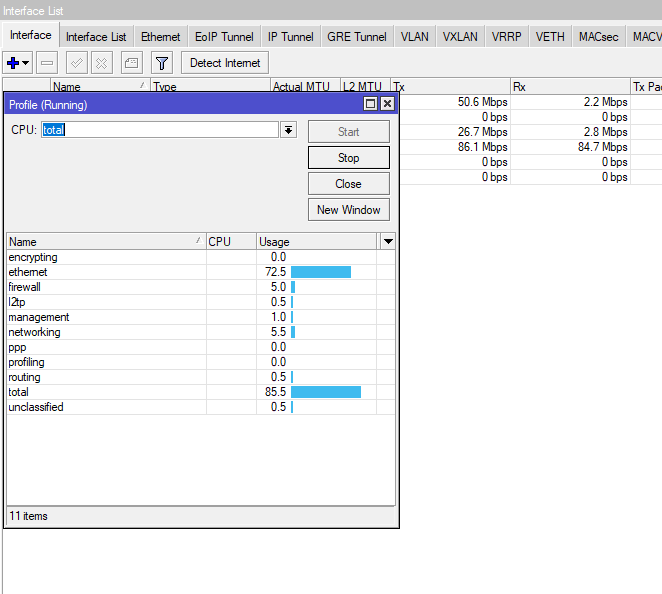Click the 86.1 Mbps Tx value

(x=483, y=147)
